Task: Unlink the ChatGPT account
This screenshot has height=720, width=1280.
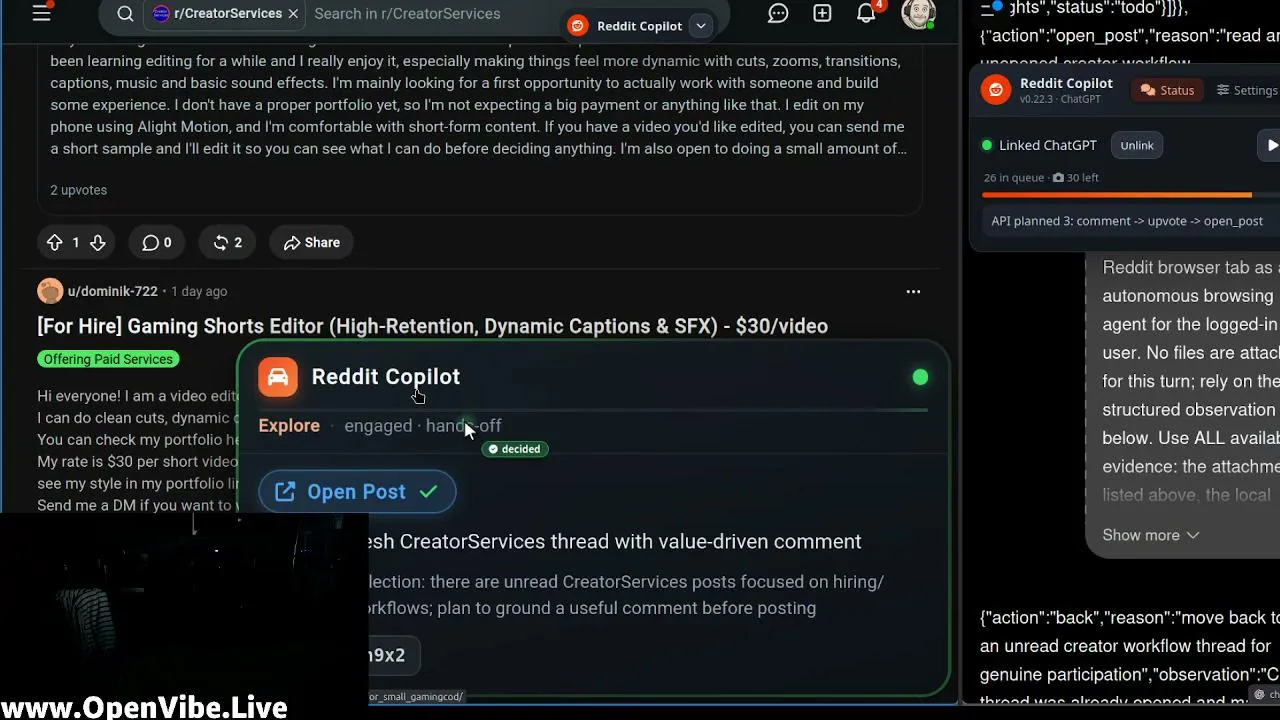Action: pos(1137,145)
